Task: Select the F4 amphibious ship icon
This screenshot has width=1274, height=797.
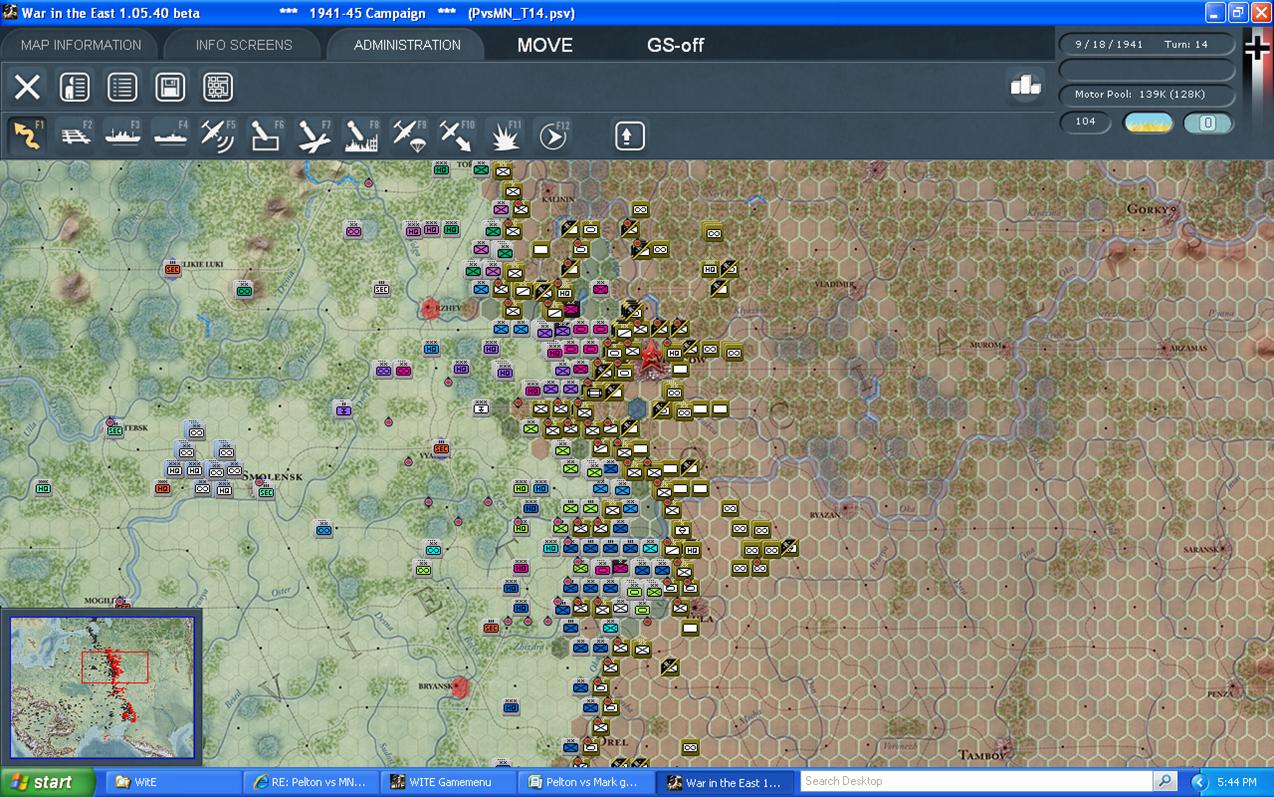Action: pyautogui.click(x=170, y=136)
